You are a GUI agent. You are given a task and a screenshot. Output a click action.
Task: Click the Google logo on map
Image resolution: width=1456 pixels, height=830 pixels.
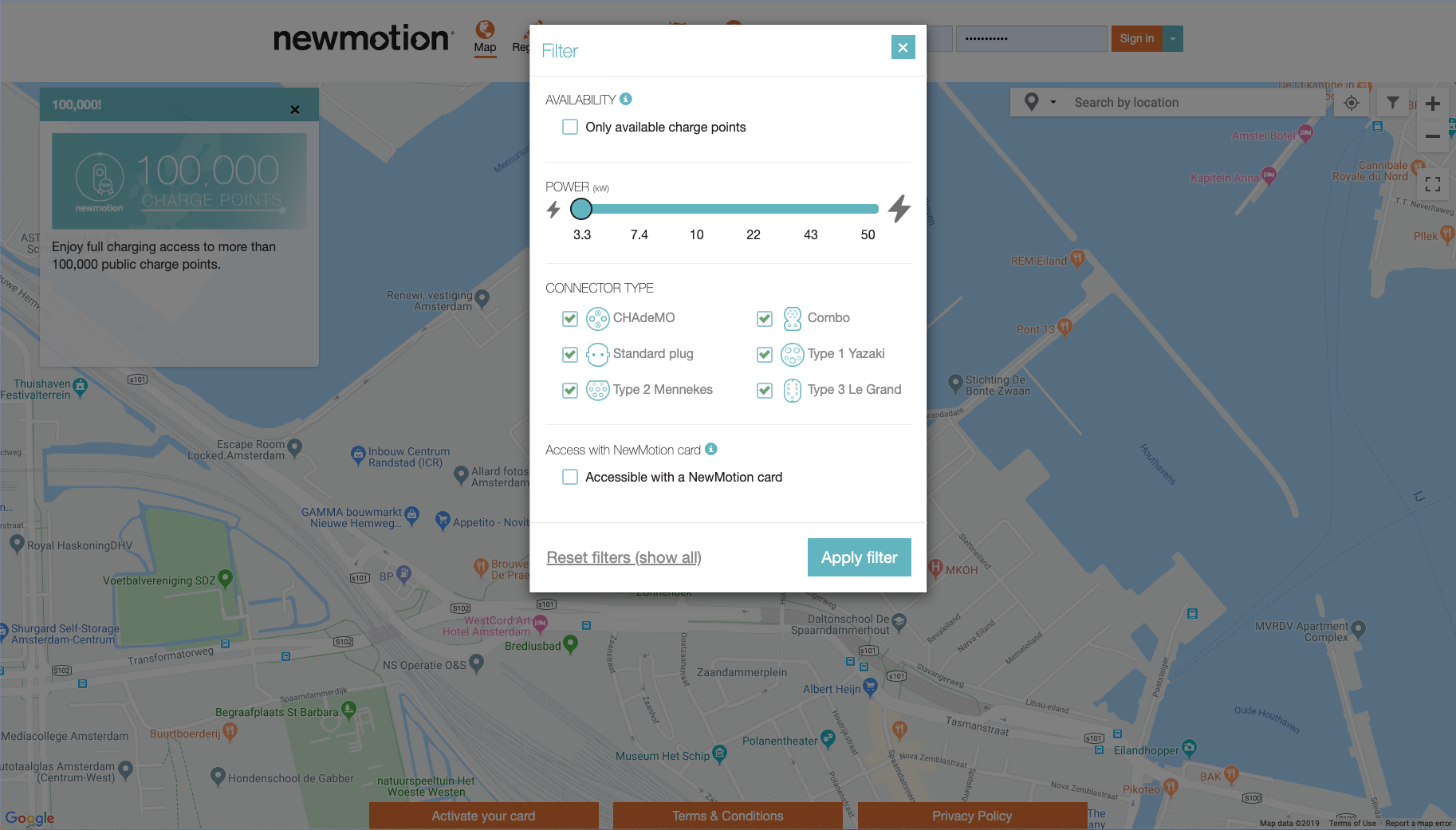tap(30, 818)
